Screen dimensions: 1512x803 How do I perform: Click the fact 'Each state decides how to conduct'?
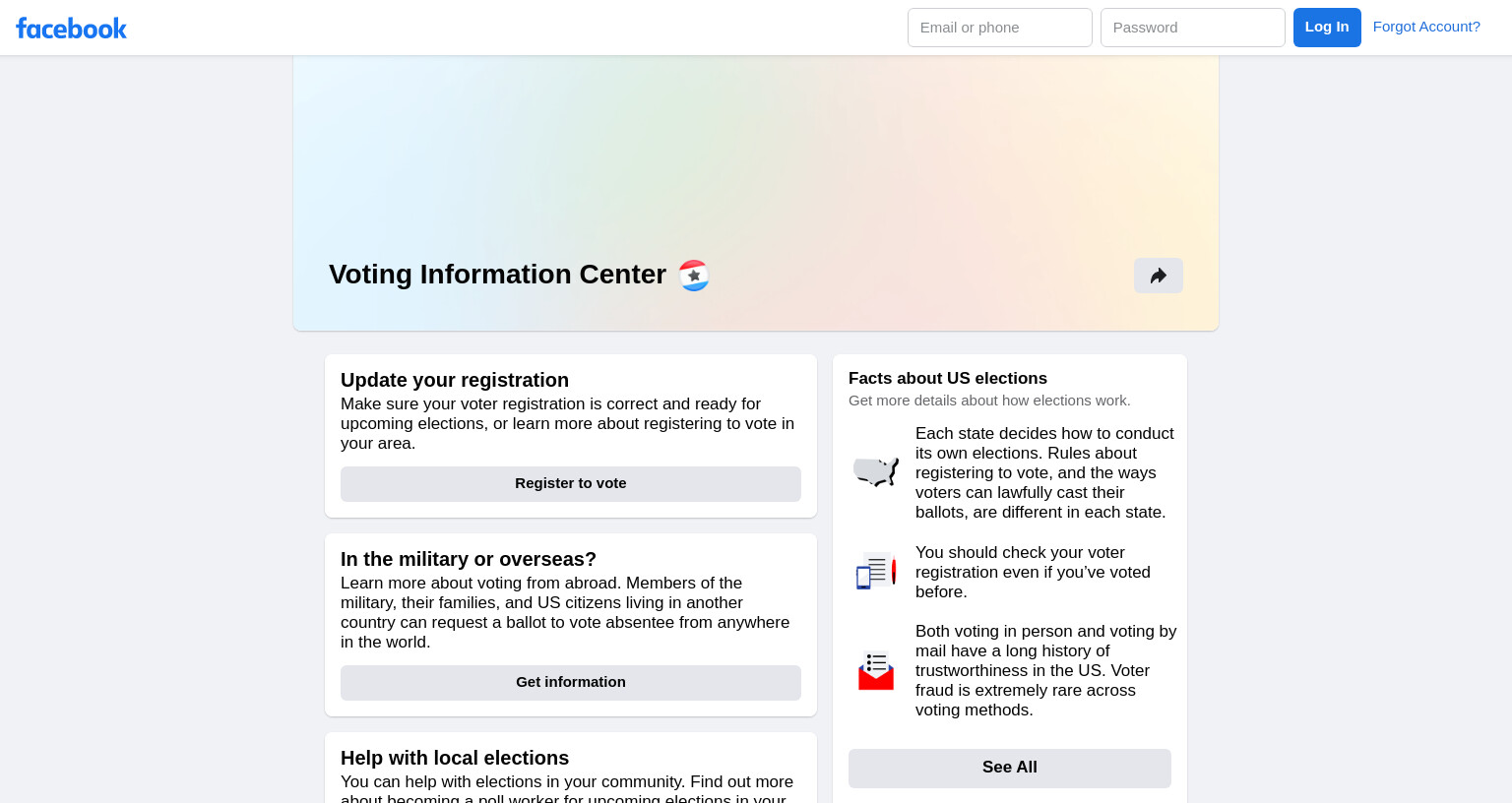tap(1045, 472)
